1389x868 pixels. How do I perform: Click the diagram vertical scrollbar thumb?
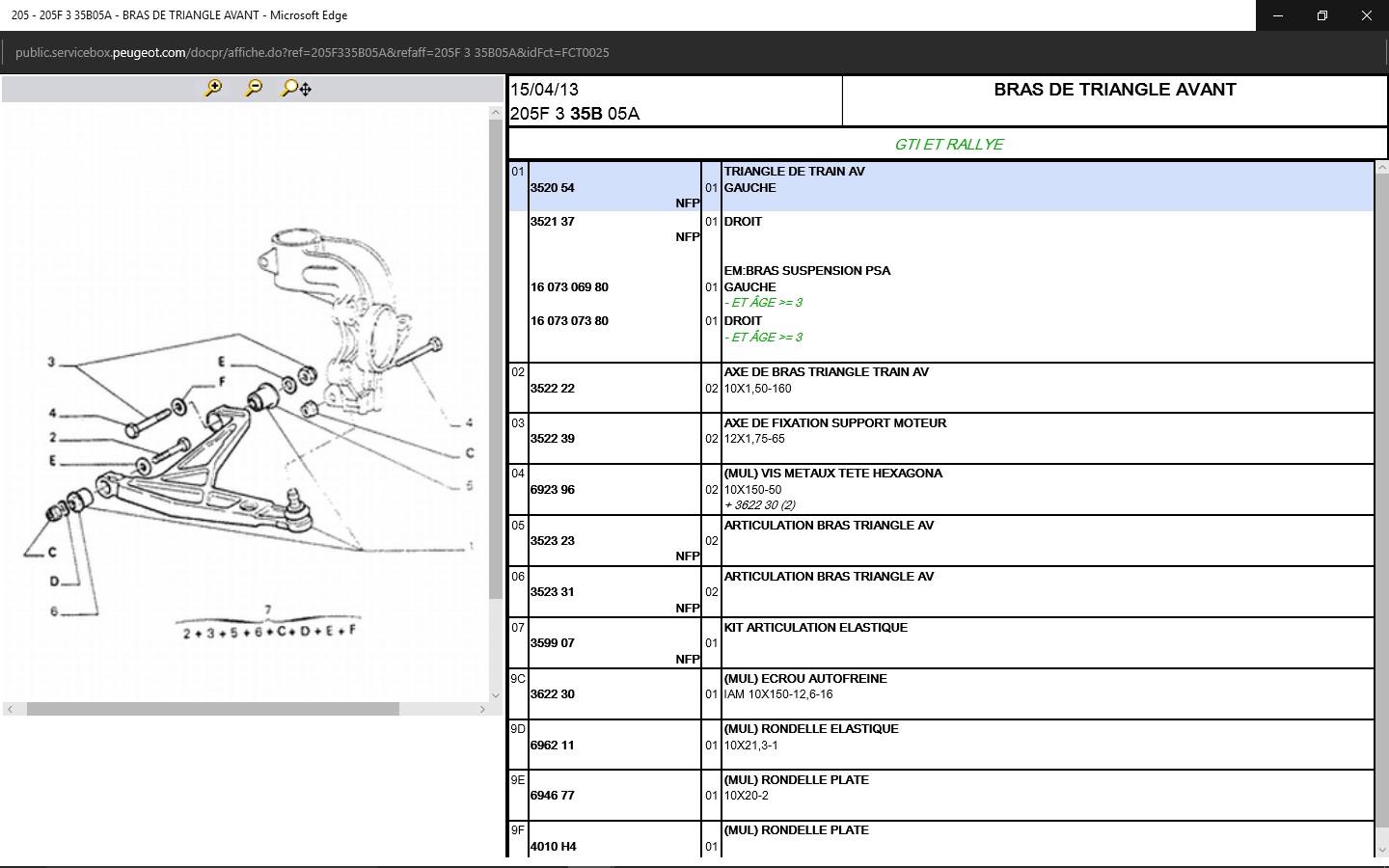(496, 357)
